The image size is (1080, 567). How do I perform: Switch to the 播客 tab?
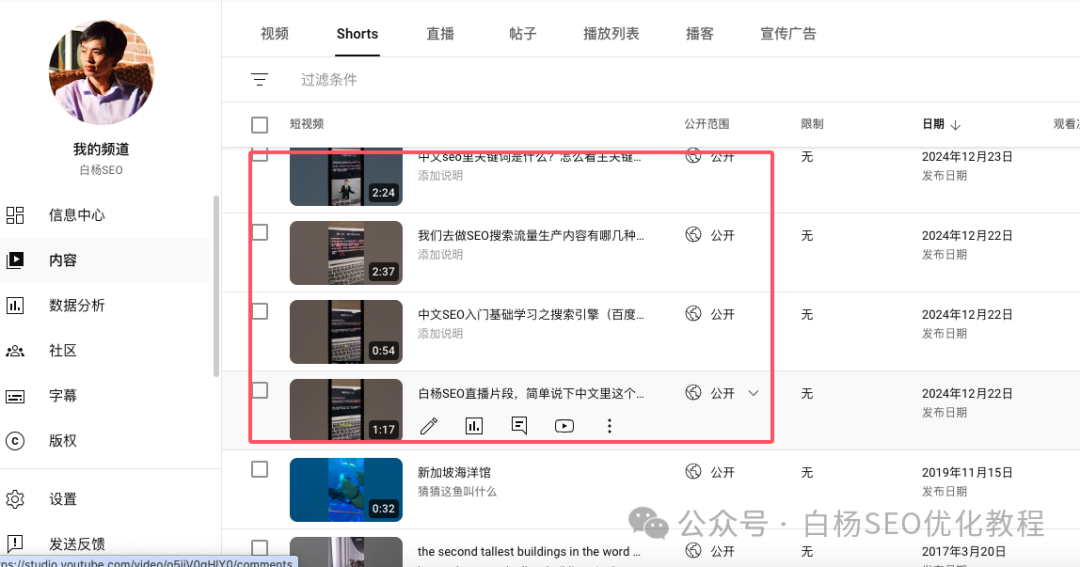pos(700,34)
